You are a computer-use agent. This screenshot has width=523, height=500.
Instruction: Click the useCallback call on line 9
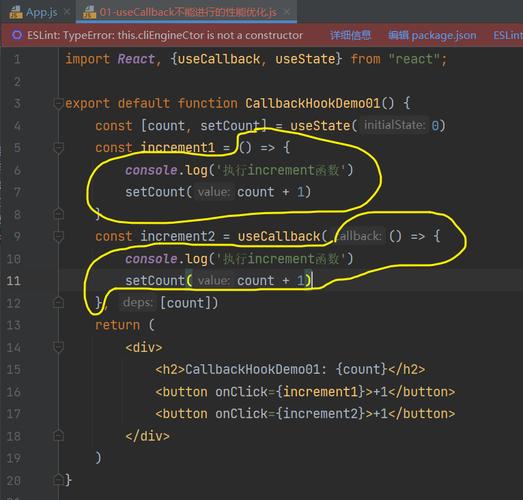[279, 236]
